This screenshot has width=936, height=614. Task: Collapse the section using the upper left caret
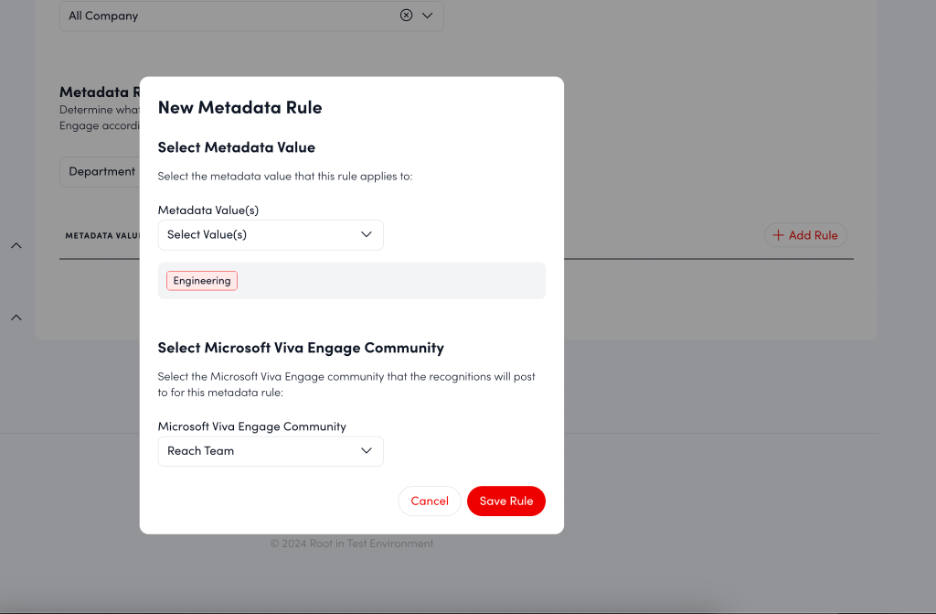pos(16,245)
